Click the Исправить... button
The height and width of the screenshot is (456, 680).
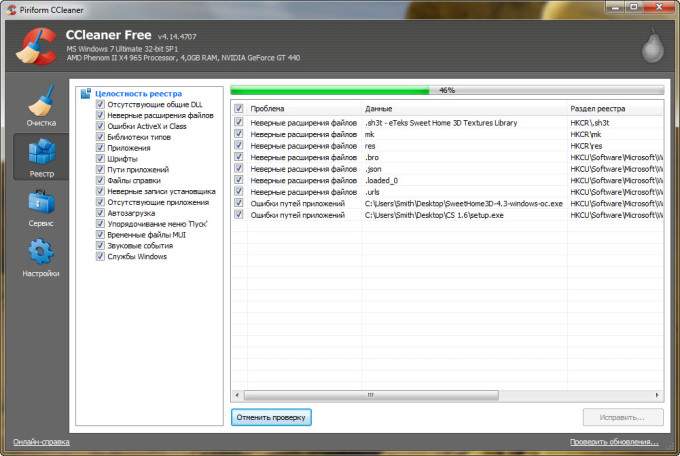623,417
